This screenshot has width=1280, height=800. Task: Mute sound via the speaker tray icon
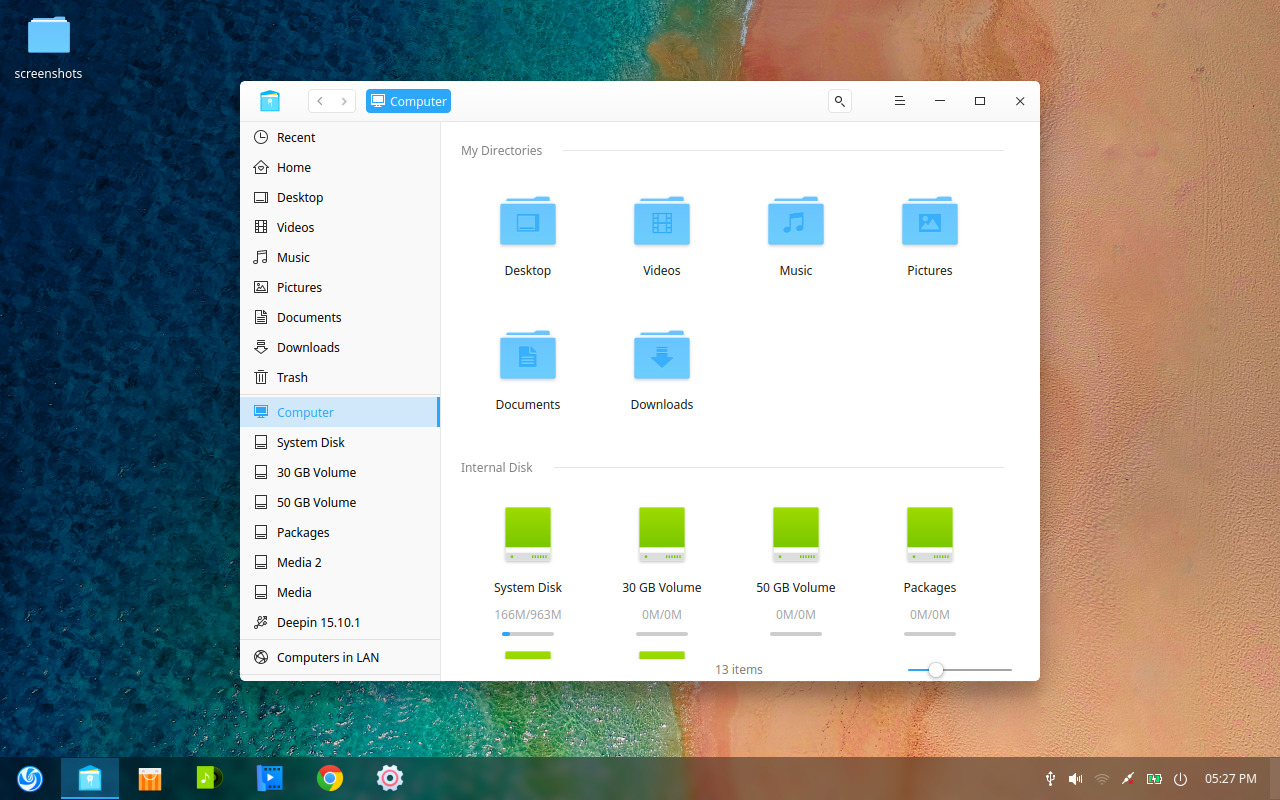point(1075,778)
